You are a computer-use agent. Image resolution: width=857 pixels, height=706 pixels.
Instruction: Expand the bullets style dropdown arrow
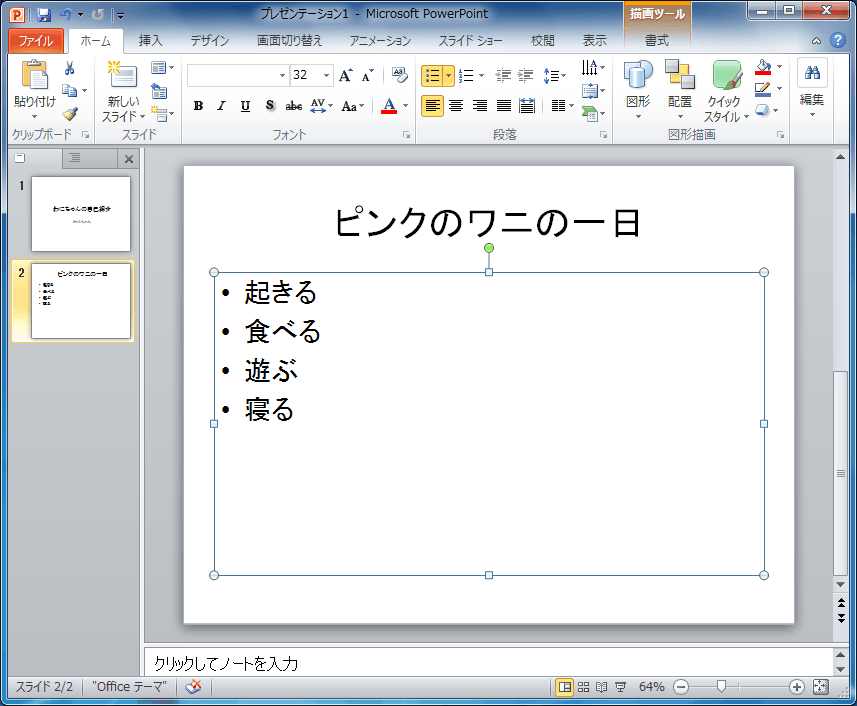click(x=449, y=76)
